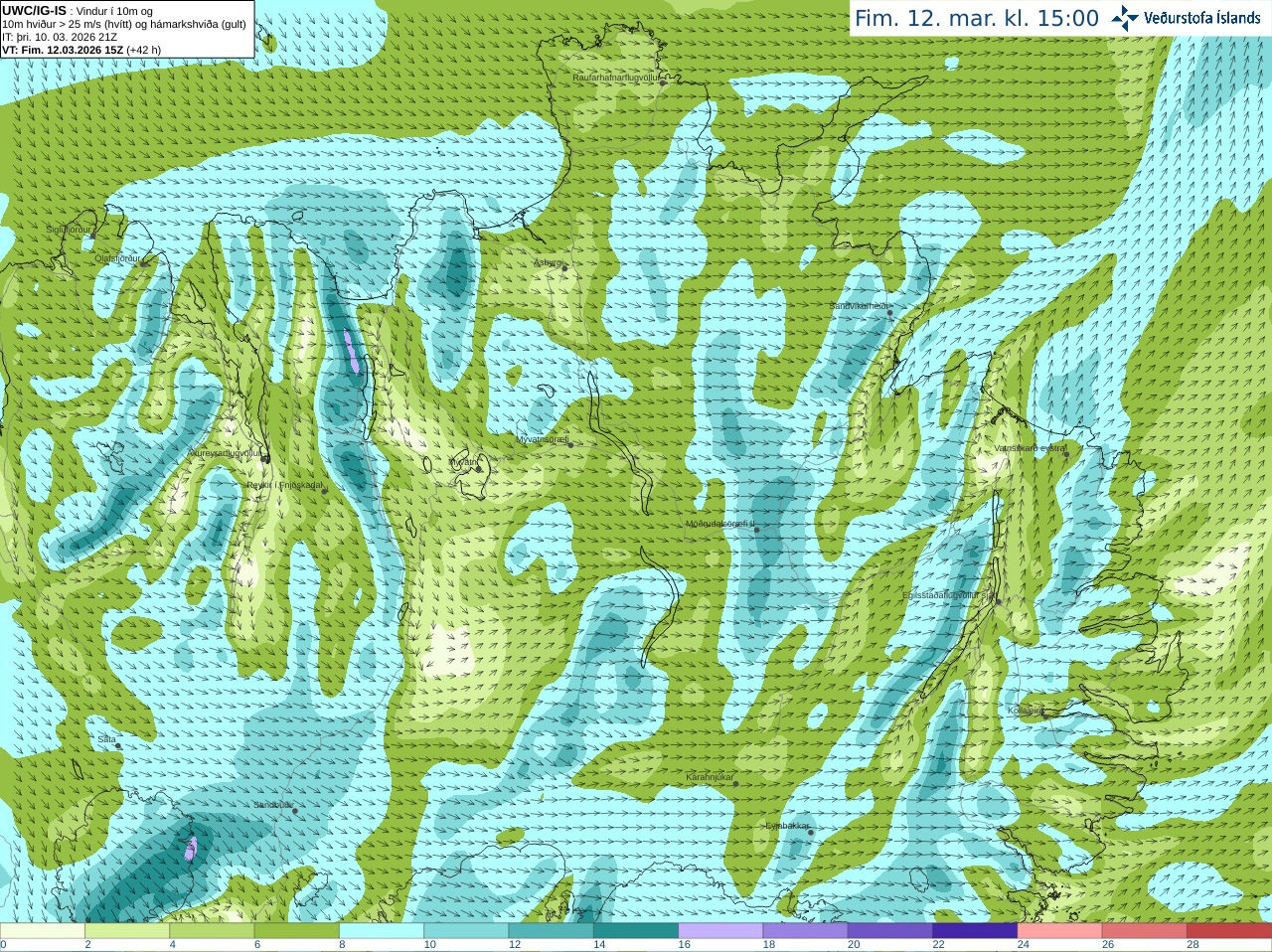Click the '10m hviður > 25 m/s' legend line
The width and height of the screenshot is (1272, 952).
pyautogui.click(x=124, y=24)
